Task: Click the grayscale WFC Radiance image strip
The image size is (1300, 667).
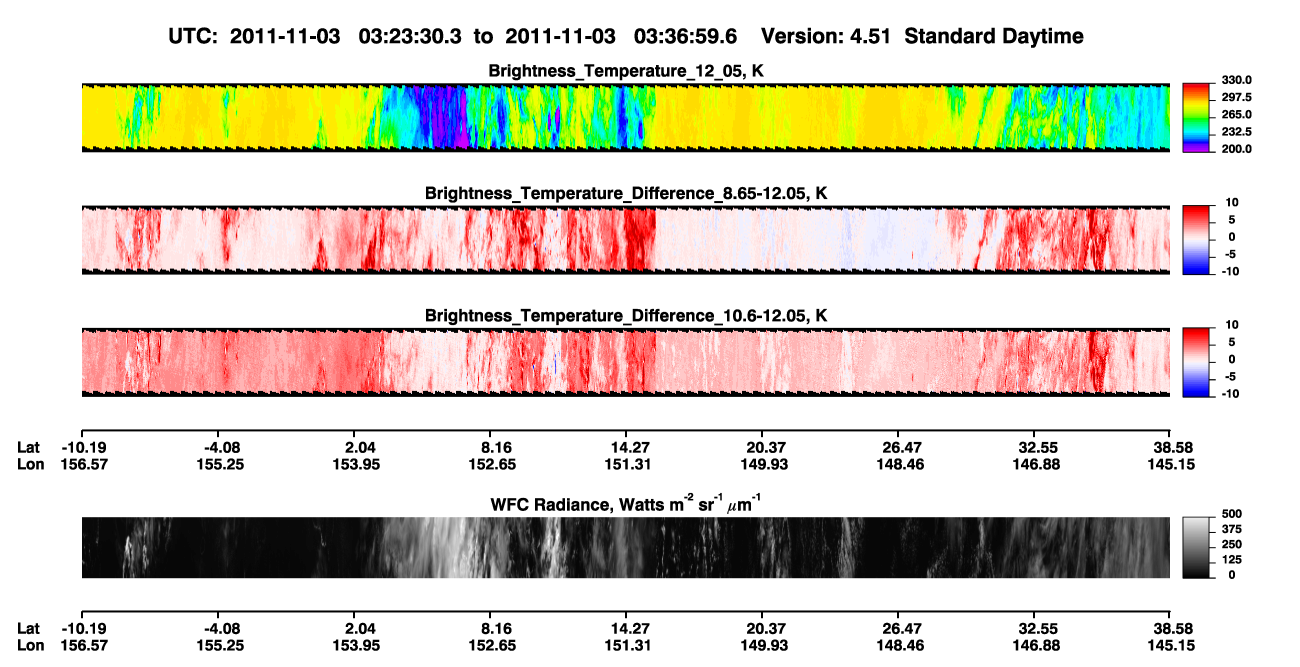Action: pos(625,547)
